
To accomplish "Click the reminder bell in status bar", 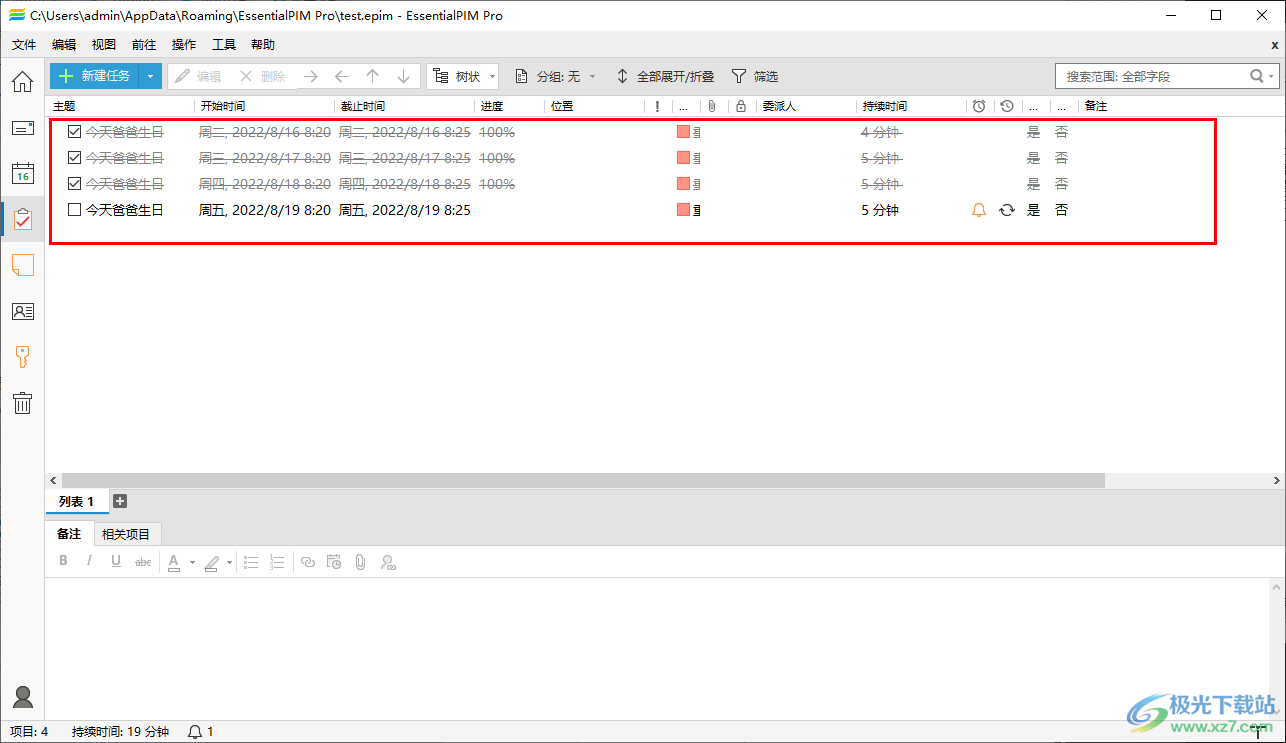I will click(x=195, y=732).
